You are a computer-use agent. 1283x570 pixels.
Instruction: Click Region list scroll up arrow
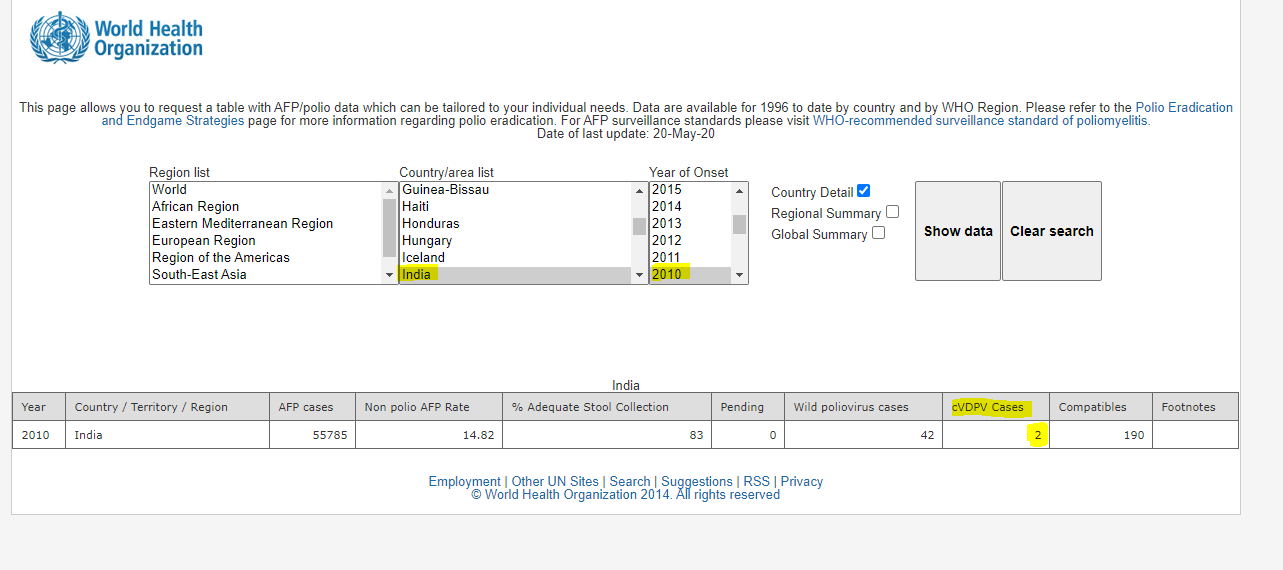click(390, 190)
